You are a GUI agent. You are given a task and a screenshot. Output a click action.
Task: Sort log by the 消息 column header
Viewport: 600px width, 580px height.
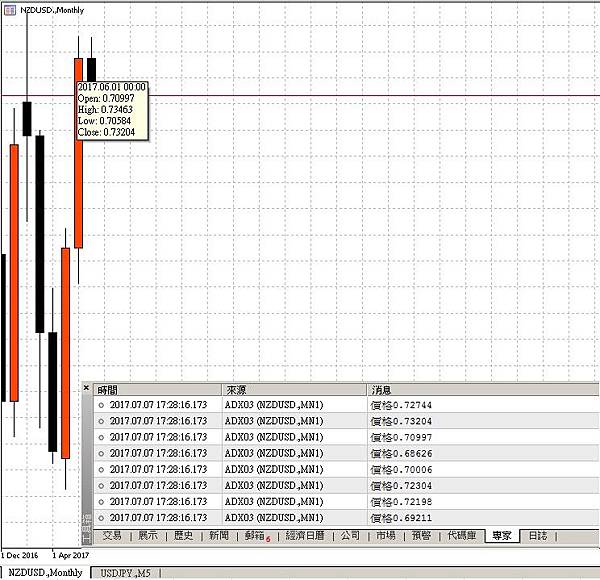click(483, 390)
